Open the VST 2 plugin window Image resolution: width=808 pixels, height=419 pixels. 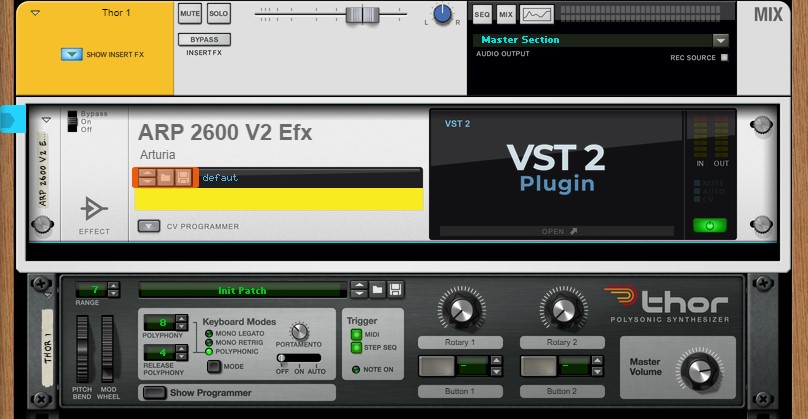tap(557, 231)
